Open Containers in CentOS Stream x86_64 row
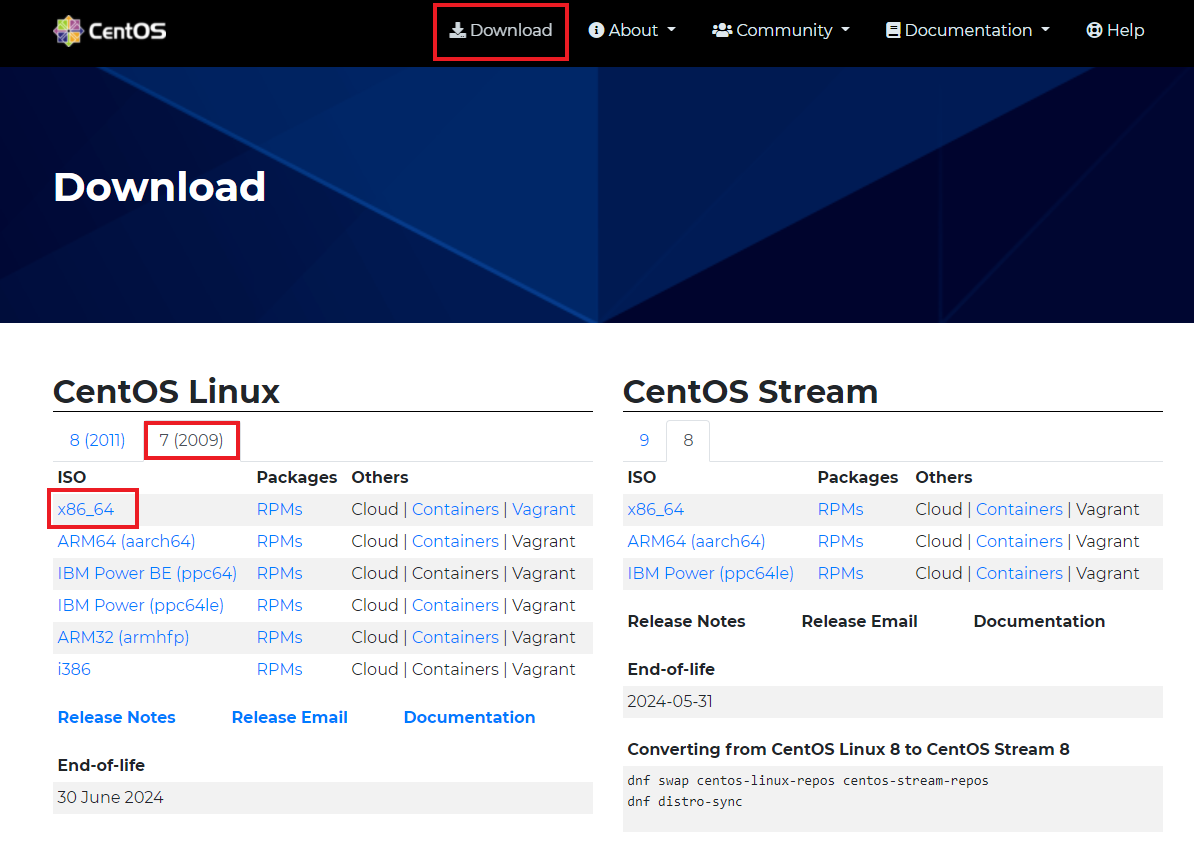 1020,509
